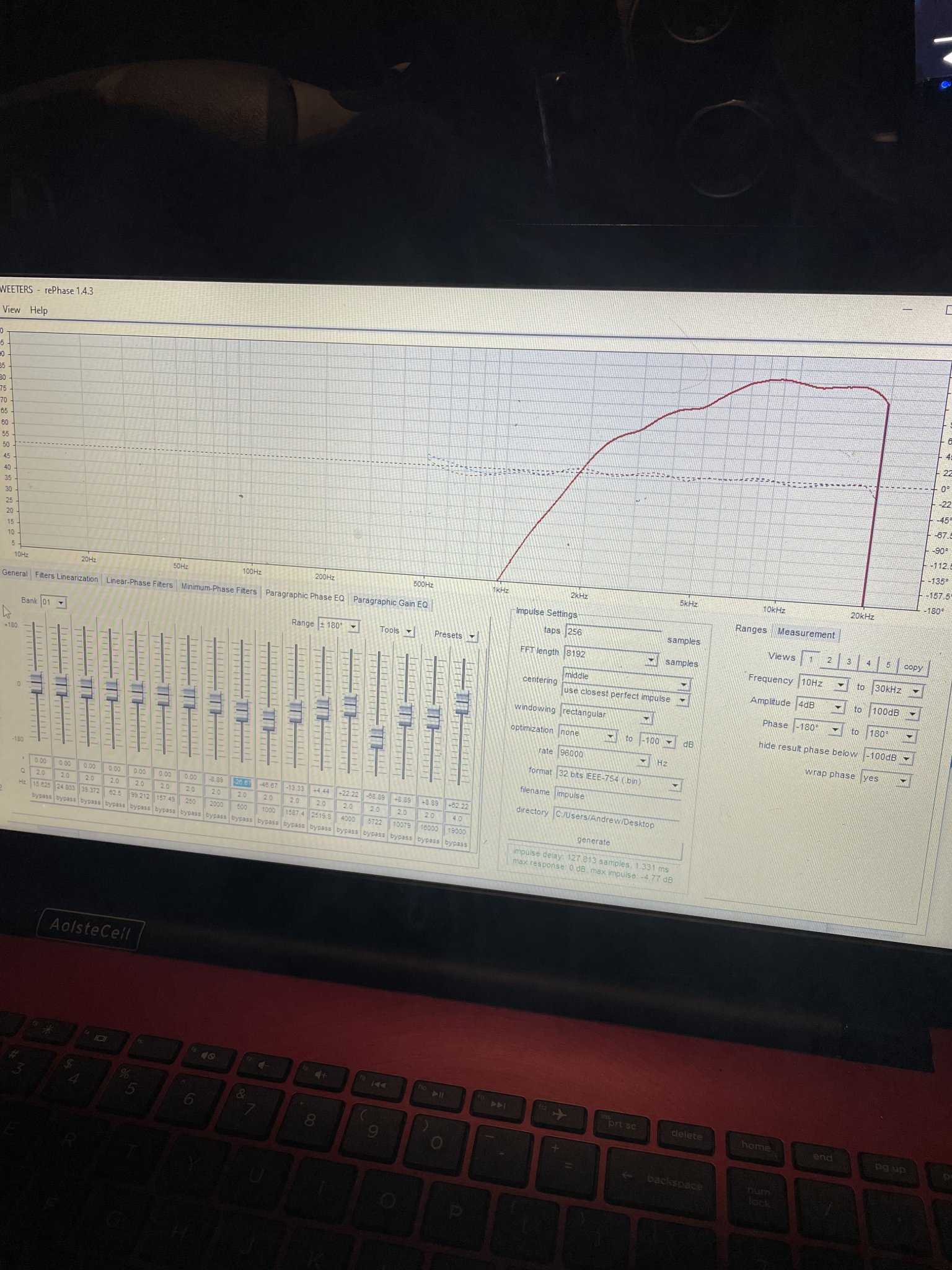The width and height of the screenshot is (952, 1270).
Task: Click the 1587.4 Hz frequency field
Action: 294,813
